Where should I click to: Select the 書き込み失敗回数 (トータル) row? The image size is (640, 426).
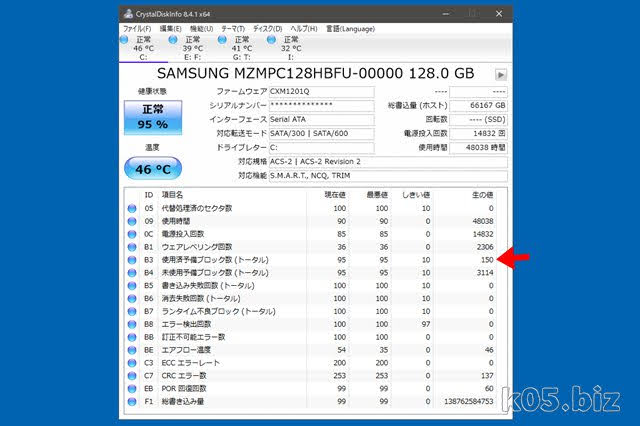coord(311,286)
